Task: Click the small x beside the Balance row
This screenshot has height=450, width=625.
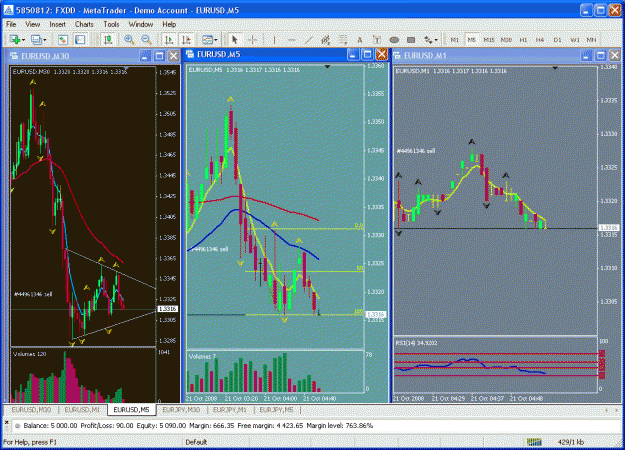Action: click(x=6, y=422)
